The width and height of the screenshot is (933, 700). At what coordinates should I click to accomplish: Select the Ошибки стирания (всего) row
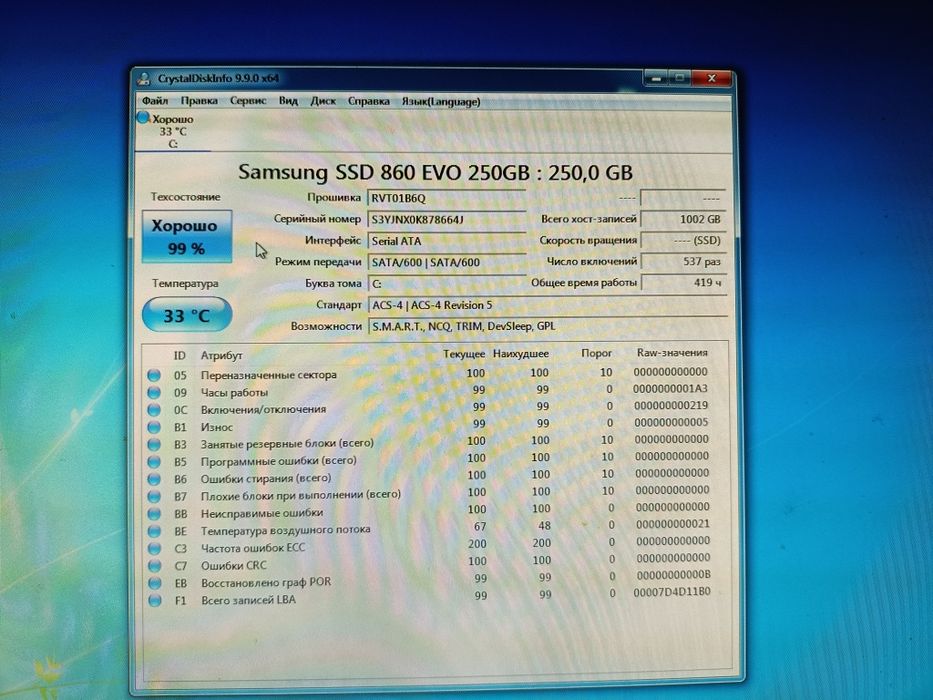tap(428, 477)
